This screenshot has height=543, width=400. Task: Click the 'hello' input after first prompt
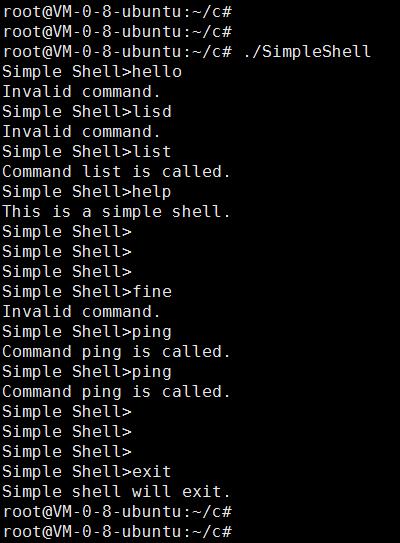click(157, 72)
